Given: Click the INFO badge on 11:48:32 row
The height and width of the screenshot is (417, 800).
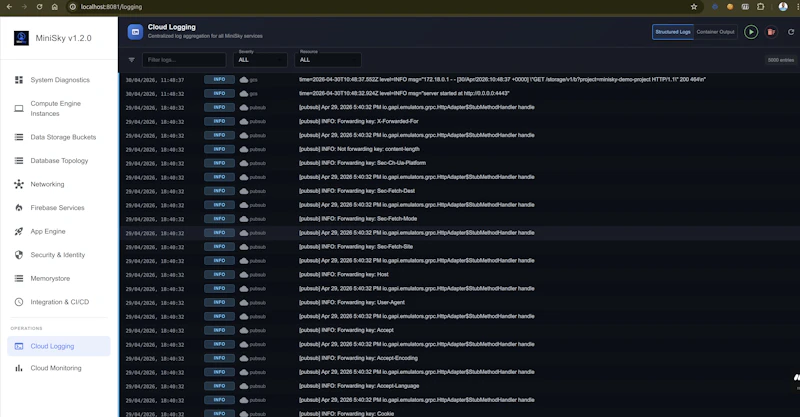Looking at the screenshot, I should coord(219,93).
